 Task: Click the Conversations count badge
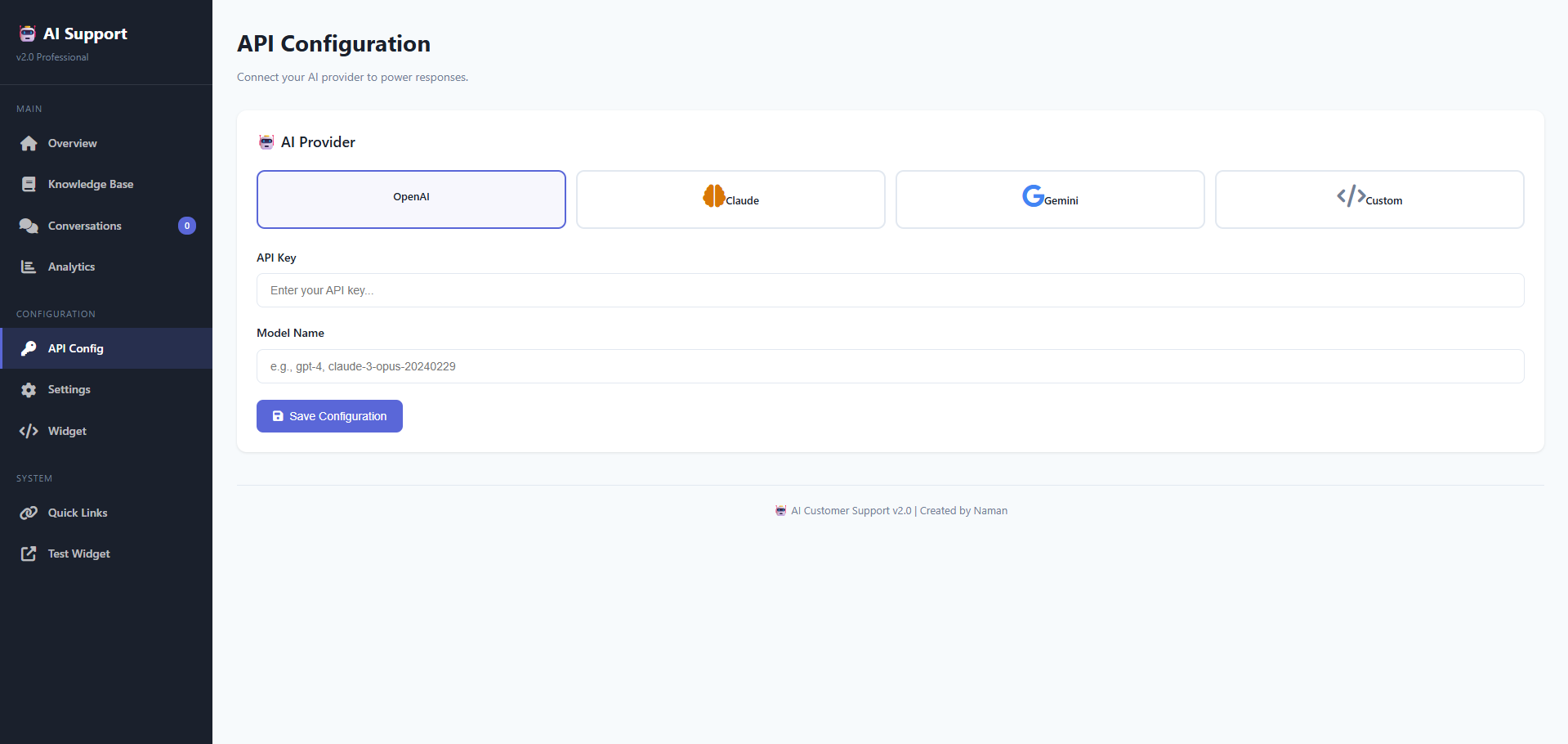(x=187, y=226)
